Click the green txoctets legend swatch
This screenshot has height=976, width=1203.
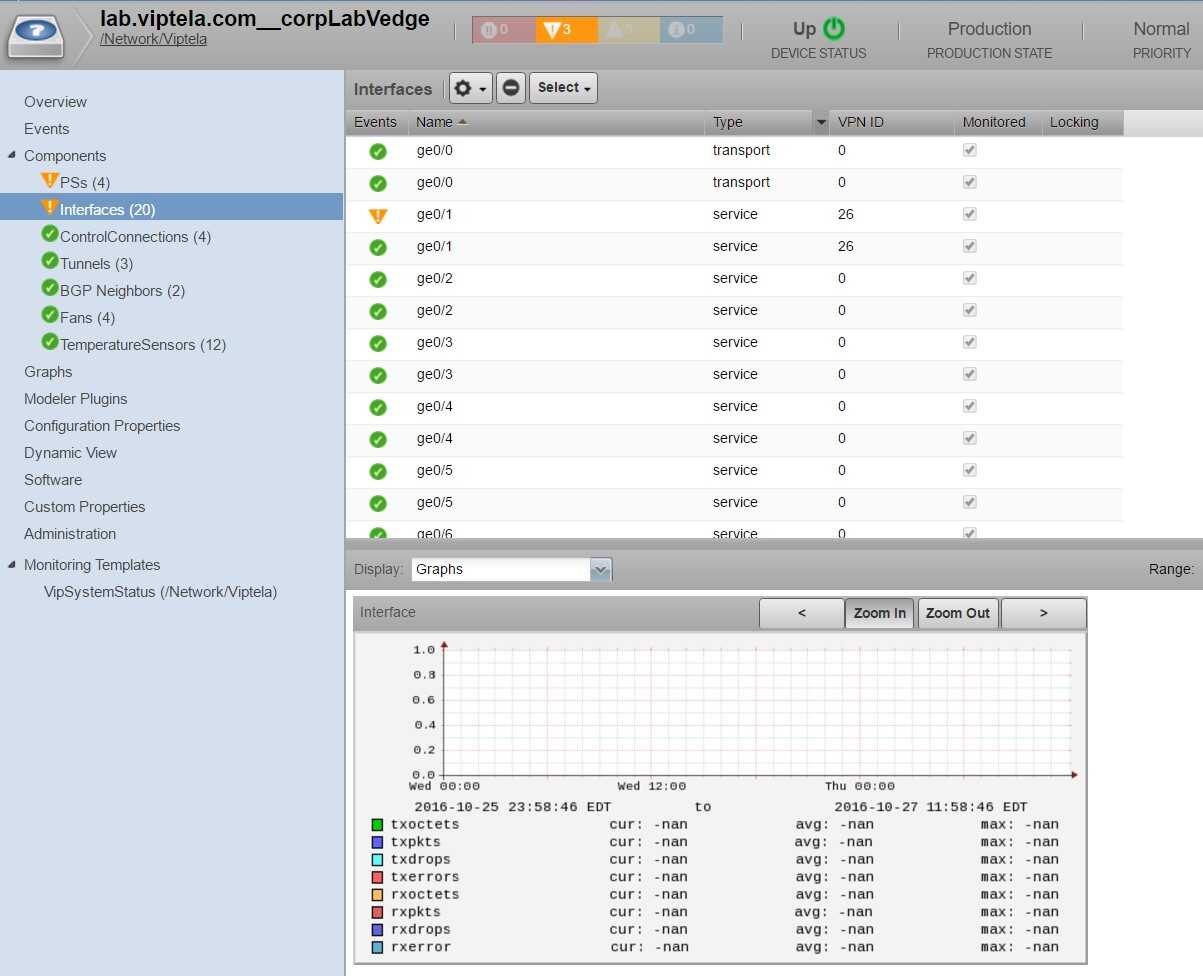(377, 825)
